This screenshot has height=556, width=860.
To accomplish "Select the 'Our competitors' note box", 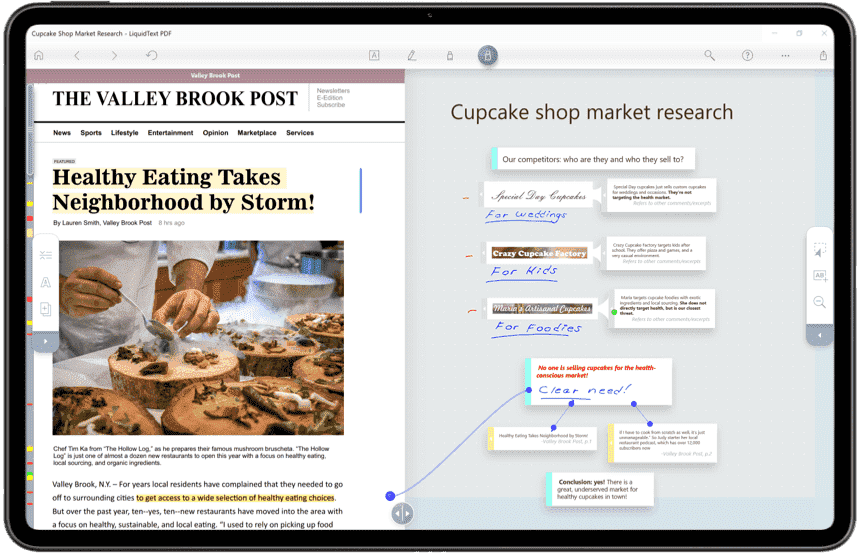I will (x=593, y=159).
